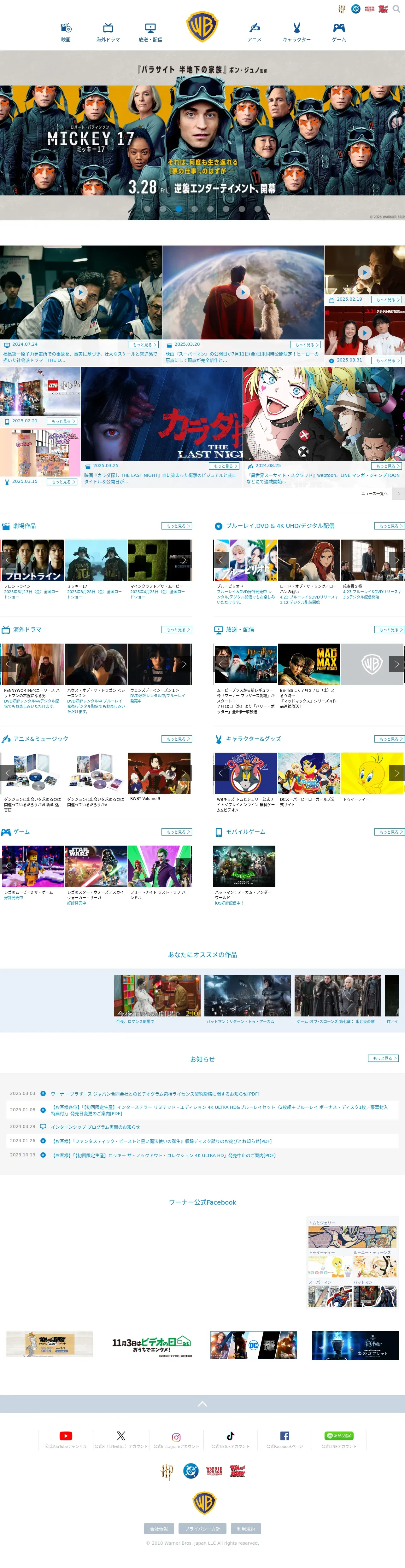Screen dimensions: 405x1568
Task: Select the sixth hero carousel dot
Action: pyautogui.click(x=226, y=209)
